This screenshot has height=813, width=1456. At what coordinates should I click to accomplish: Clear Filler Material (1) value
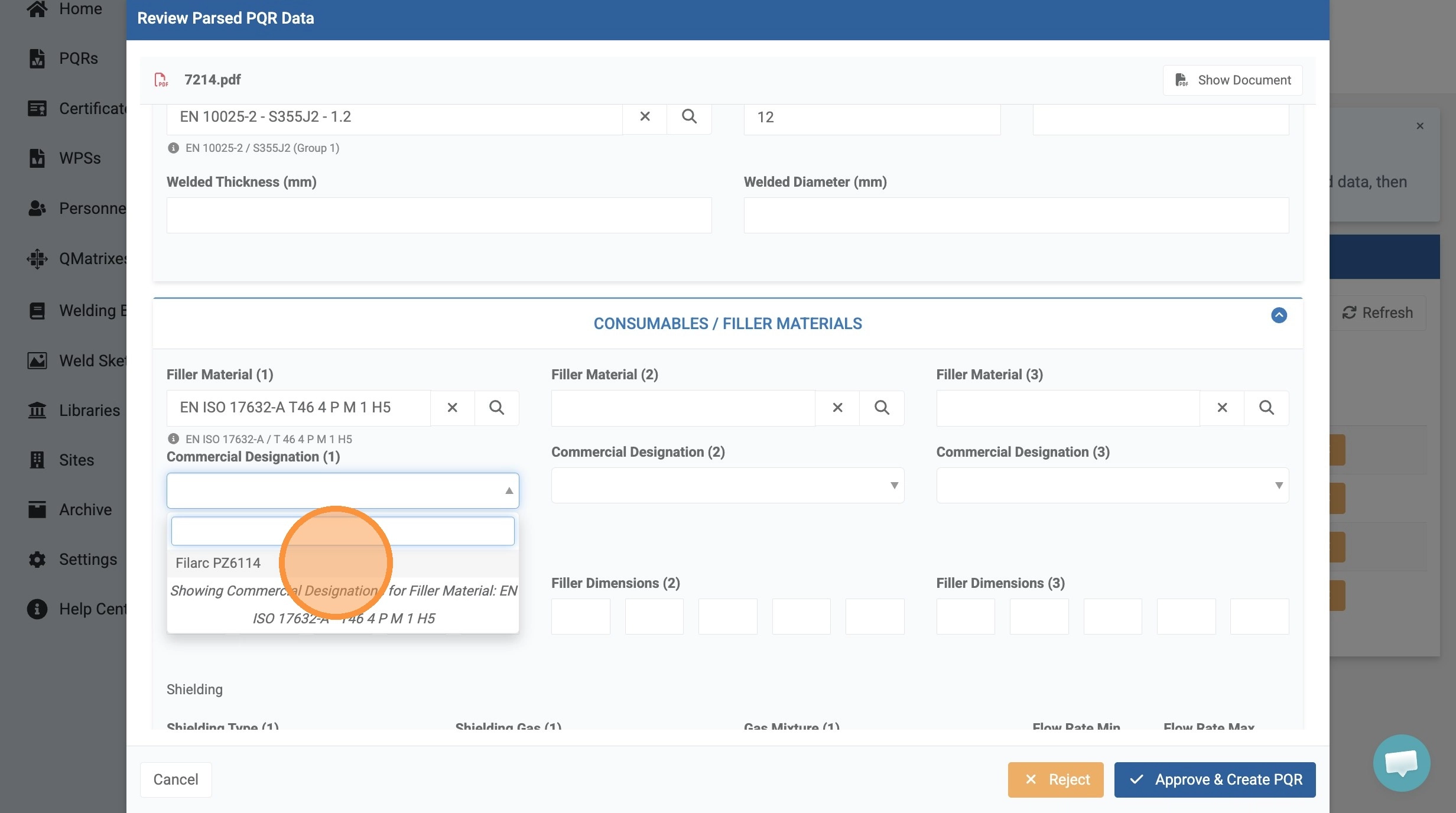click(x=453, y=408)
